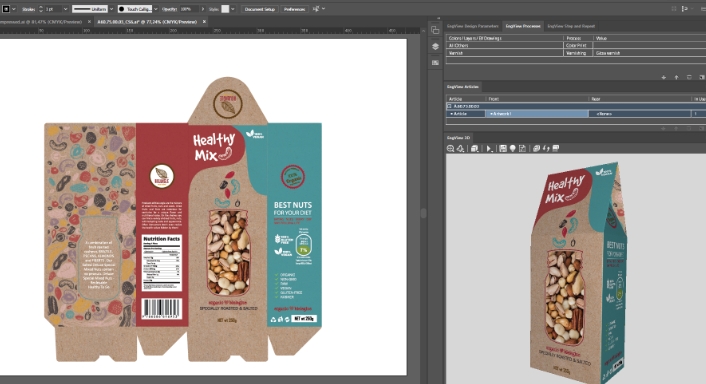Open the stroke color dropdown arrow
This screenshot has width=706, height=384.
14,9
